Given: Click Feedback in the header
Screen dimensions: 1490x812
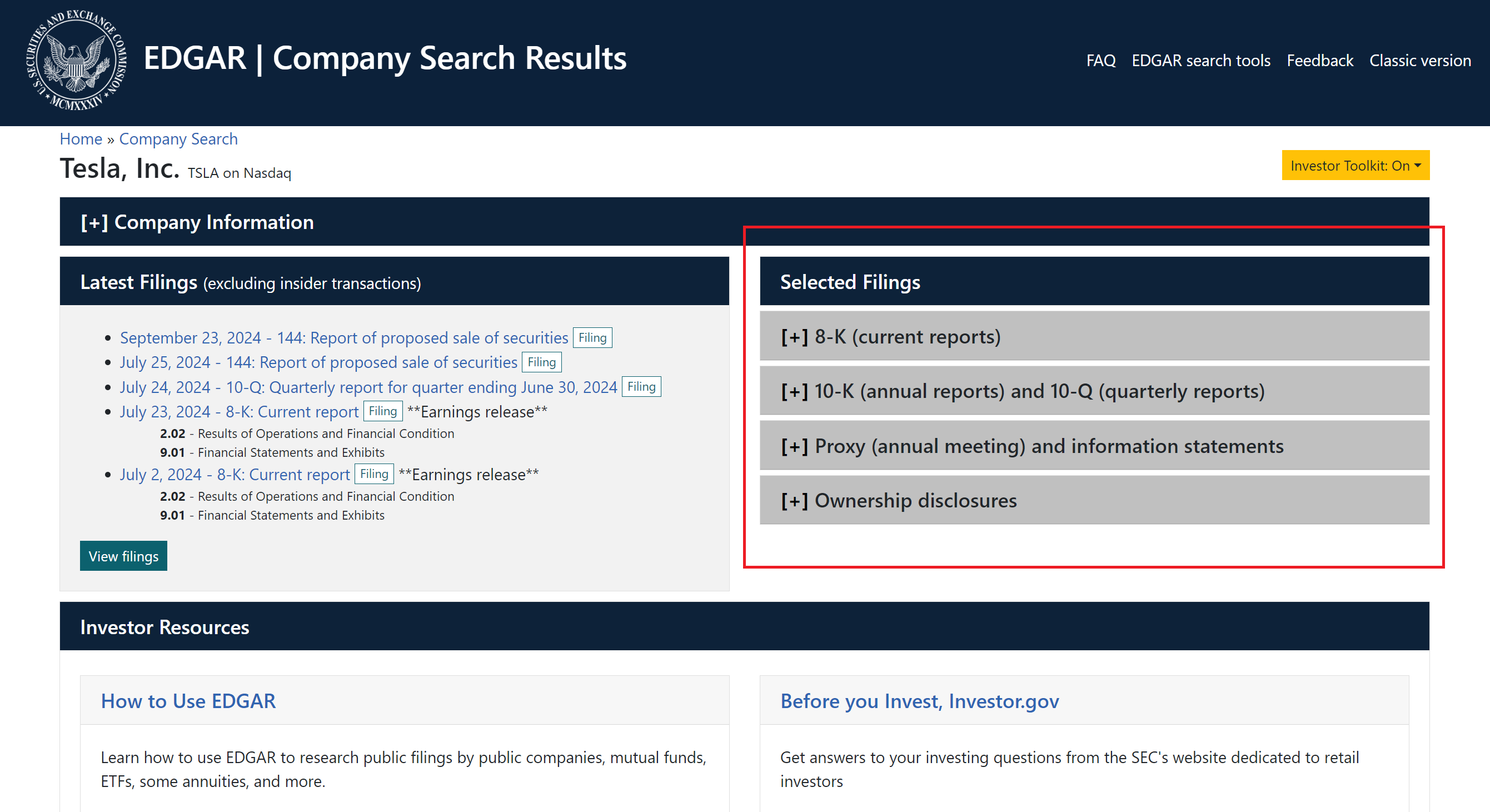Looking at the screenshot, I should pos(1319,60).
